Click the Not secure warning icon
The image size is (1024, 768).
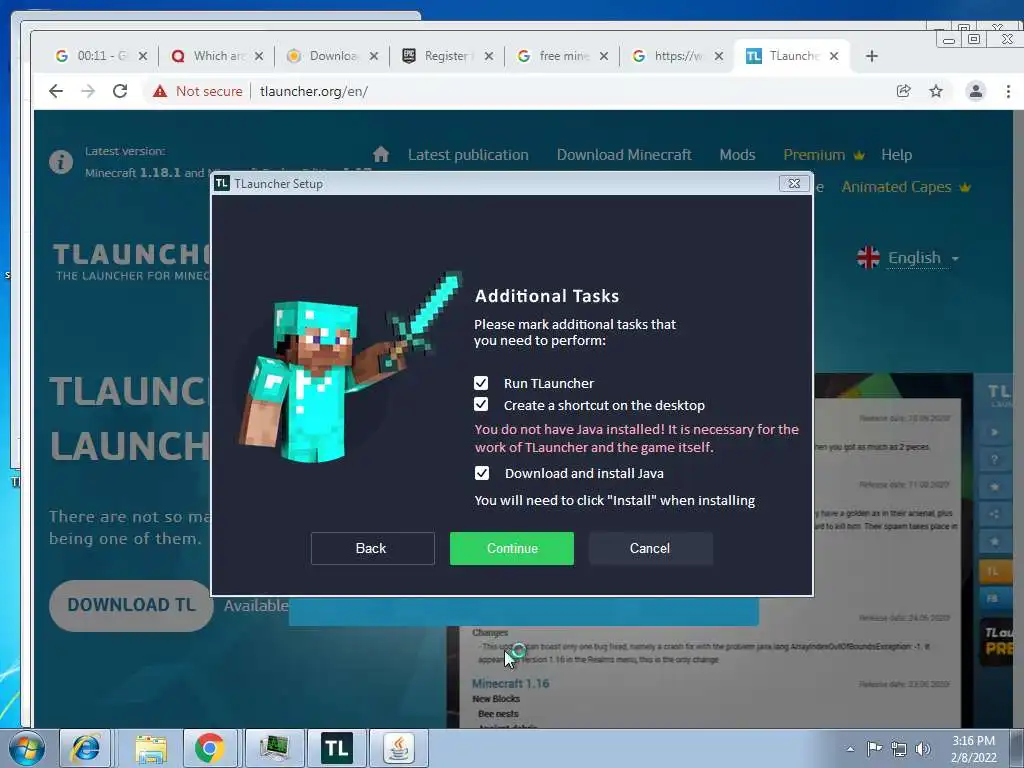[x=160, y=91]
